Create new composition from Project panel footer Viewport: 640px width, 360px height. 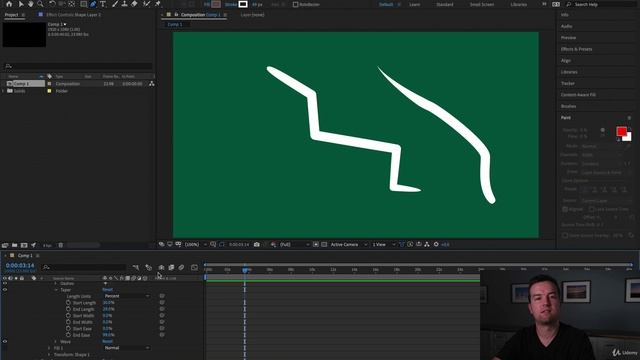[x=24, y=245]
